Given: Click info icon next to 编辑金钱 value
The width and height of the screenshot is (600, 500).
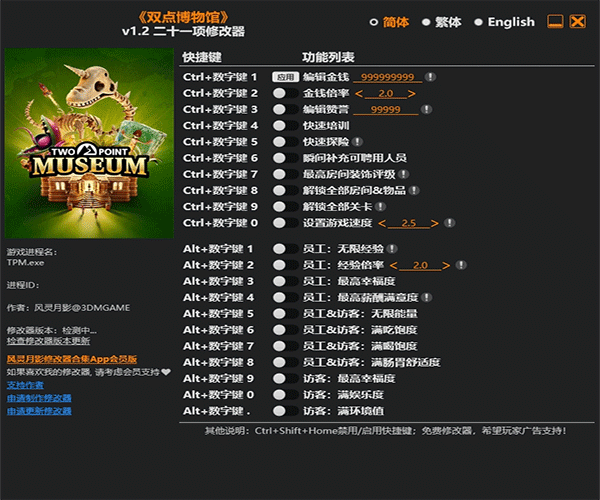Looking at the screenshot, I should click(x=429, y=76).
